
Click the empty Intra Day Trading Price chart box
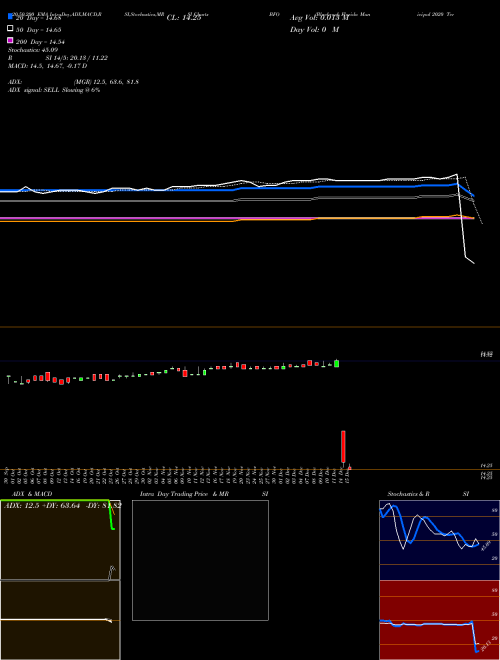pyautogui.click(x=200, y=560)
